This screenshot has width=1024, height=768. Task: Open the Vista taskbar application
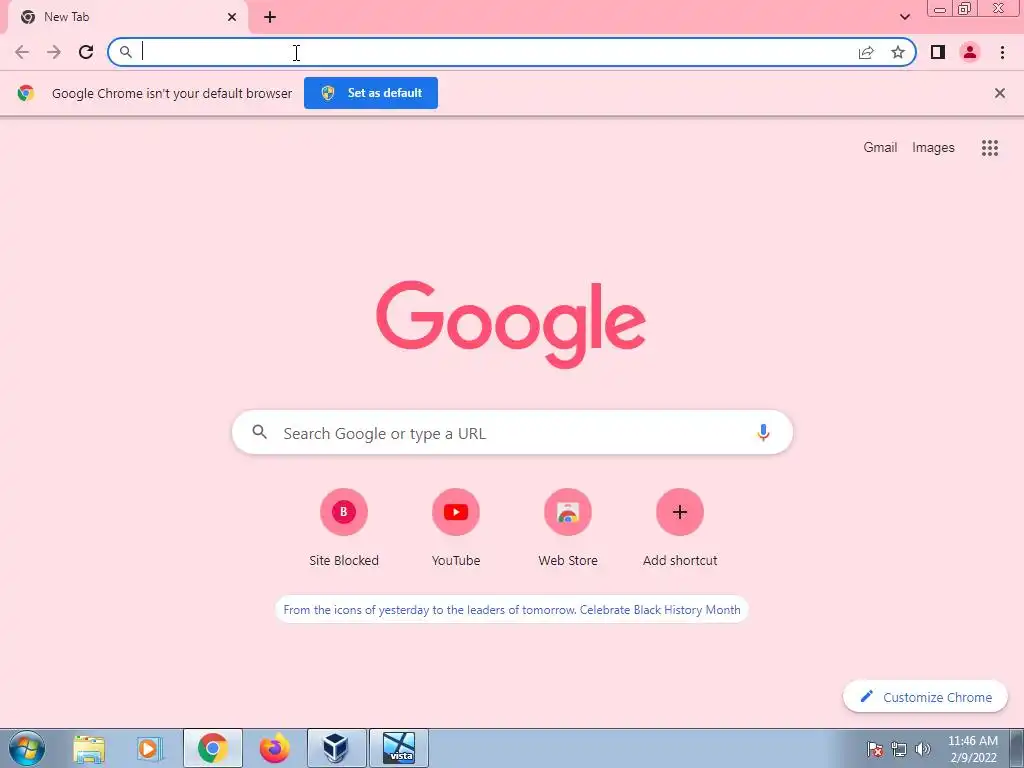pos(399,748)
